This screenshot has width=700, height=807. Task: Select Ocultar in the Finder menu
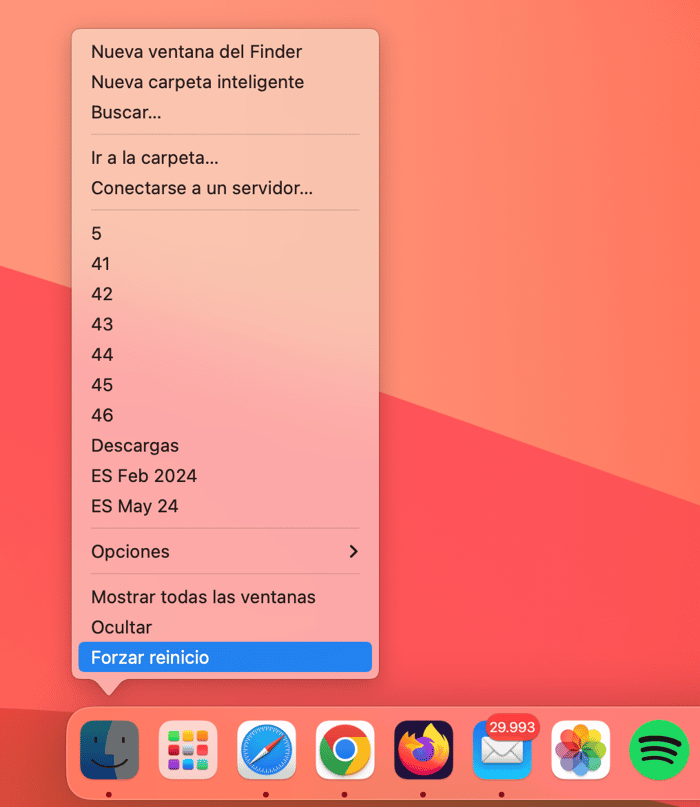click(x=225, y=627)
